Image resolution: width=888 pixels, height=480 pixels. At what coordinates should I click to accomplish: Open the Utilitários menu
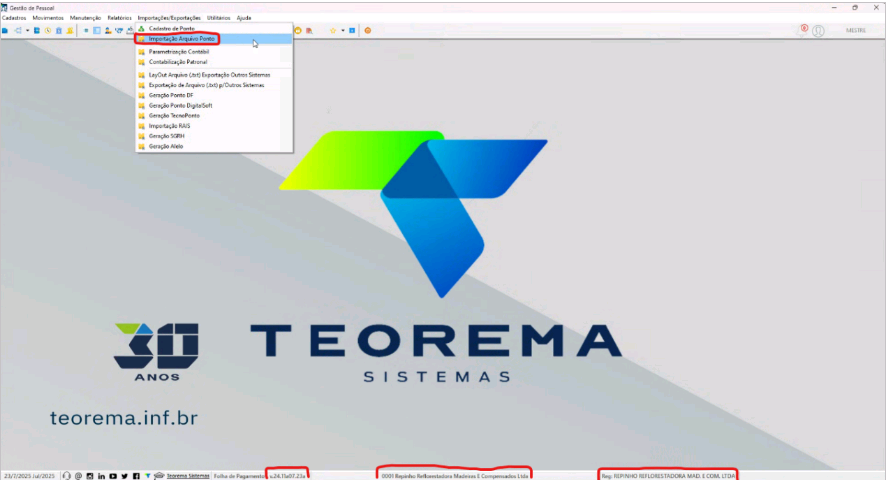[x=219, y=18]
